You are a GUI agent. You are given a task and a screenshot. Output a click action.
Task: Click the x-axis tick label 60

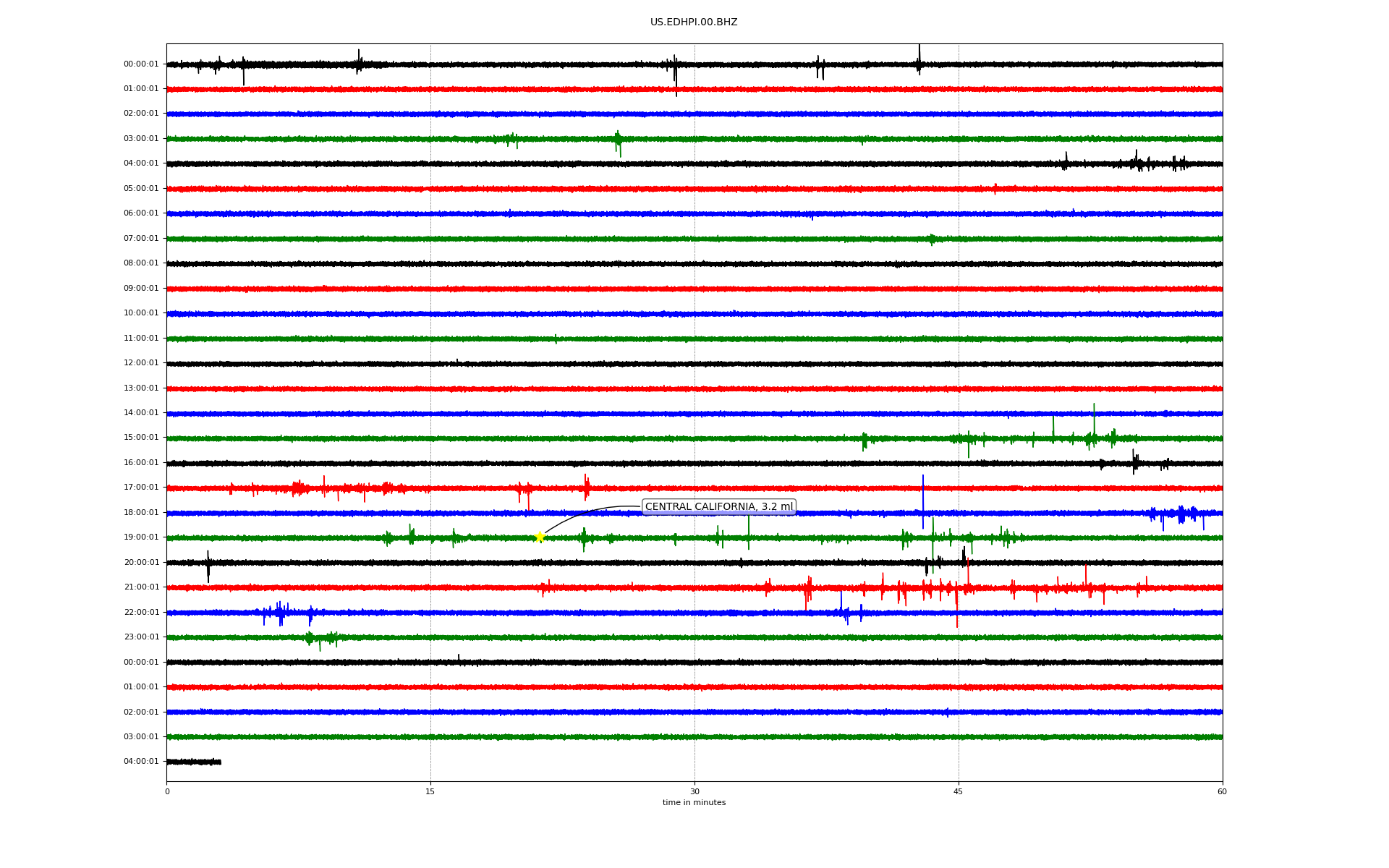(1222, 791)
